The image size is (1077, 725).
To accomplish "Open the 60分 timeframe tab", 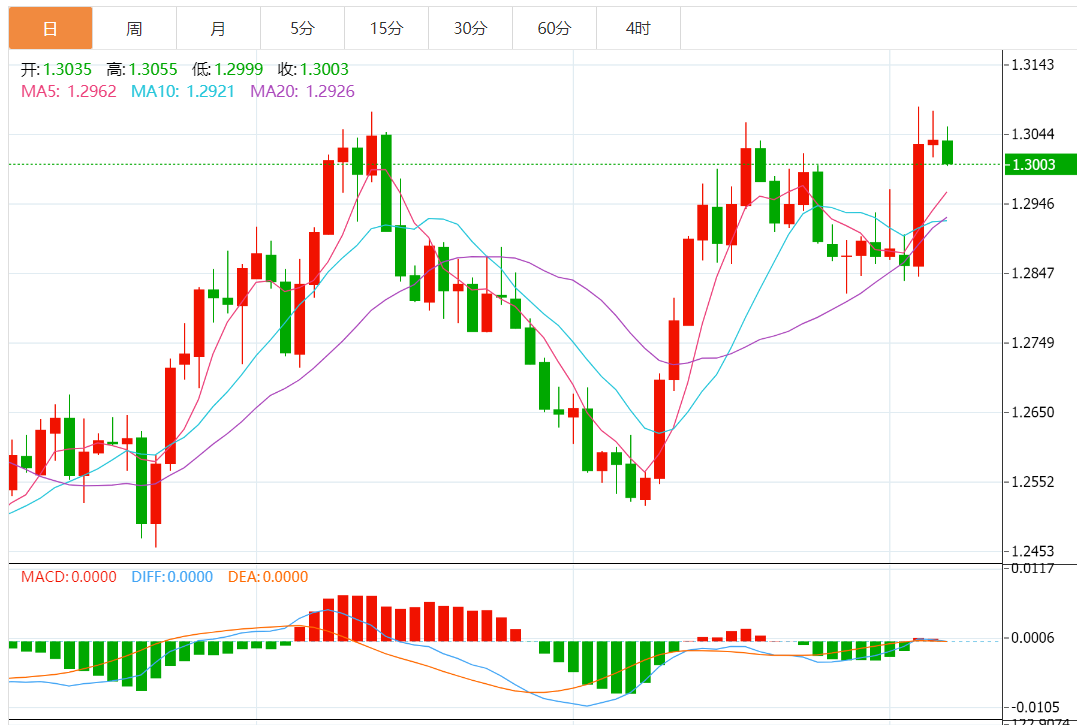I will tap(554, 28).
